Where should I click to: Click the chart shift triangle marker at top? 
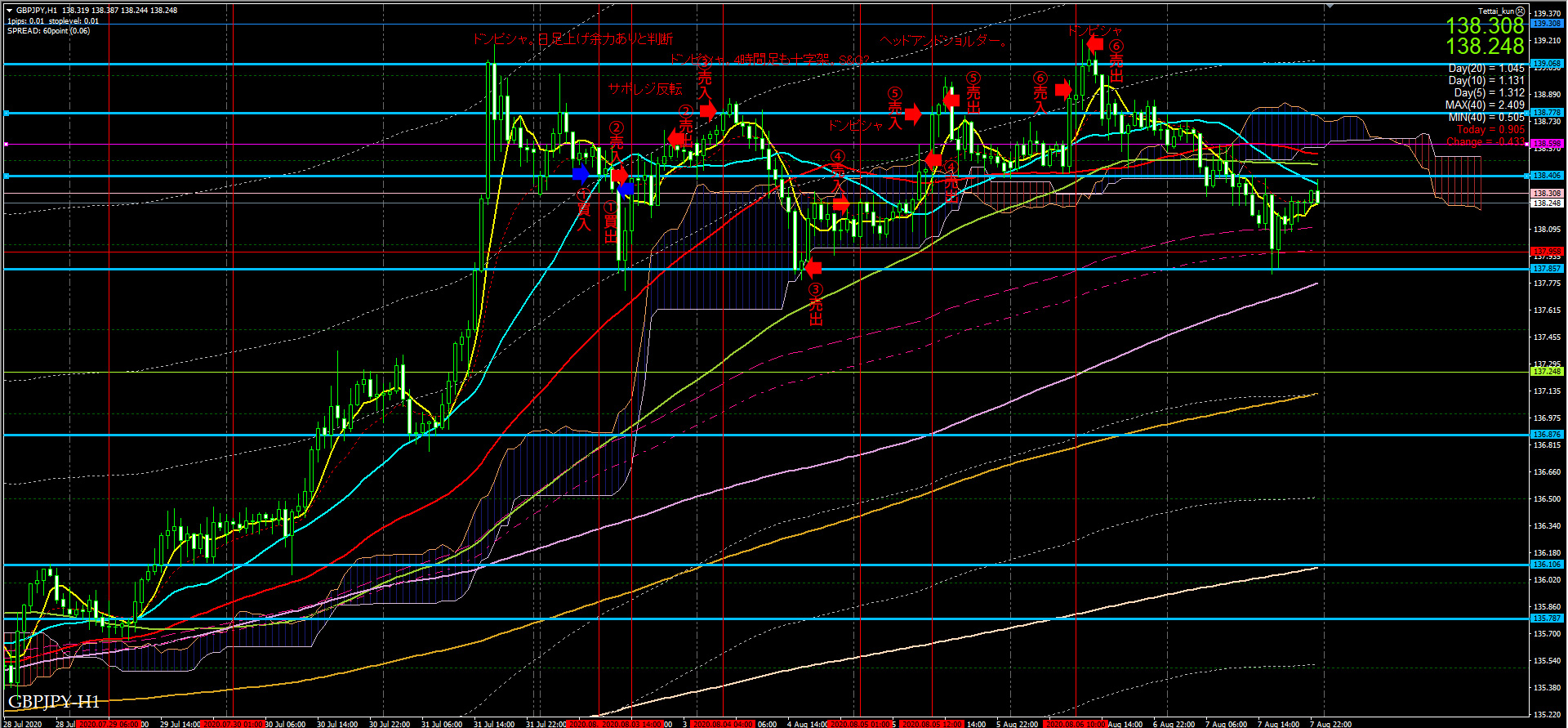1330,6
